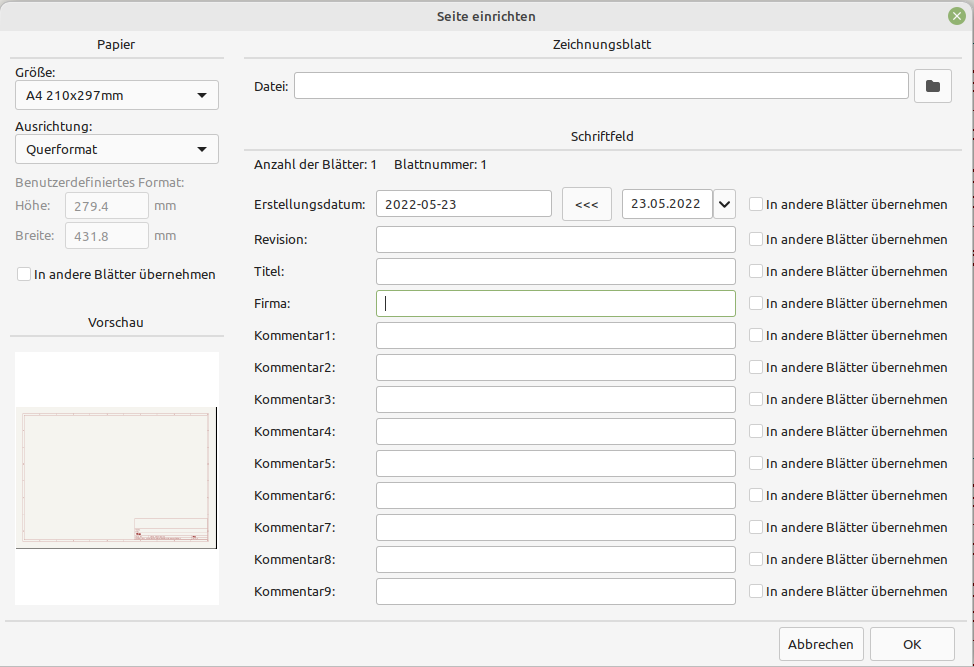Screen dimensions: 974x667
Task: Click the <<< button to apply date
Action: 587,204
